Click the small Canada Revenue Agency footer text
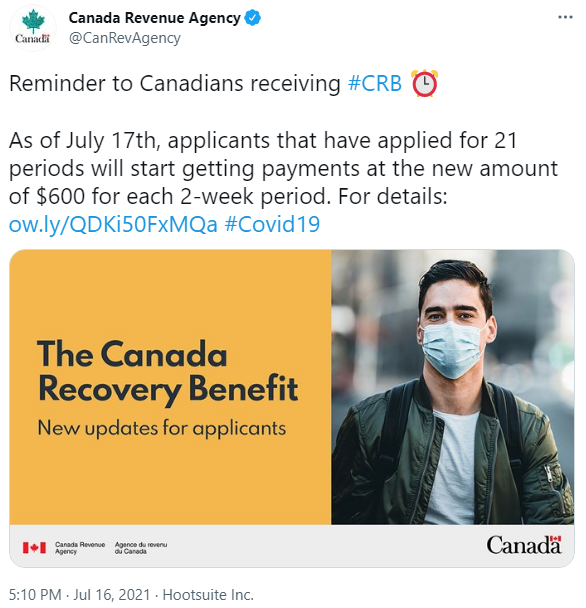This screenshot has width=586, height=608. pos(80,548)
